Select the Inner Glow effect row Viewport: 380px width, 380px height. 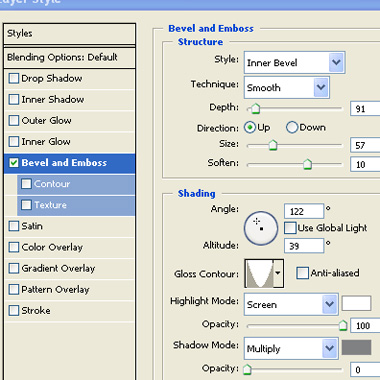pos(70,142)
